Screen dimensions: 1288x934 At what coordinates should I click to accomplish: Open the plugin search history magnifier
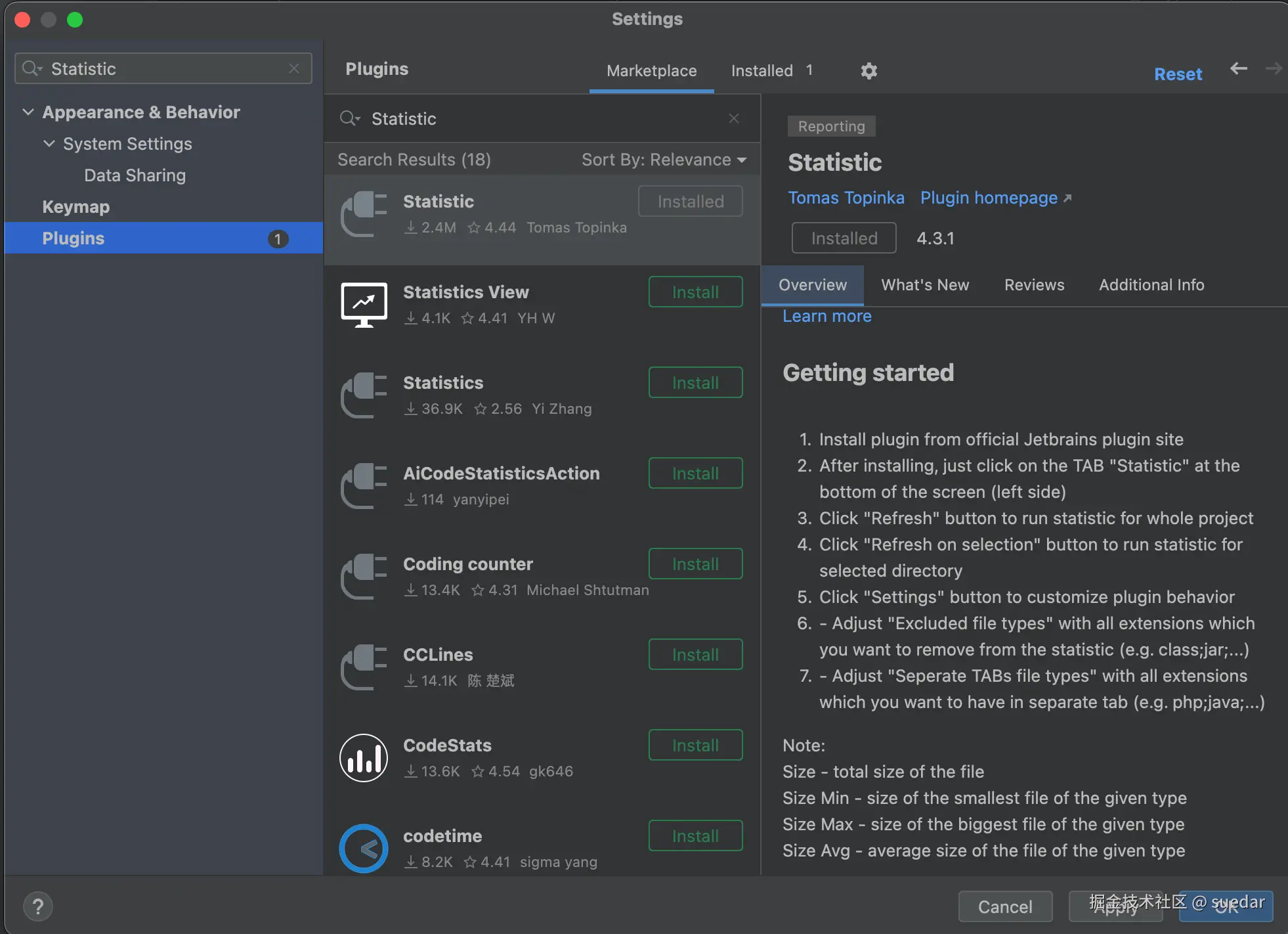point(349,118)
